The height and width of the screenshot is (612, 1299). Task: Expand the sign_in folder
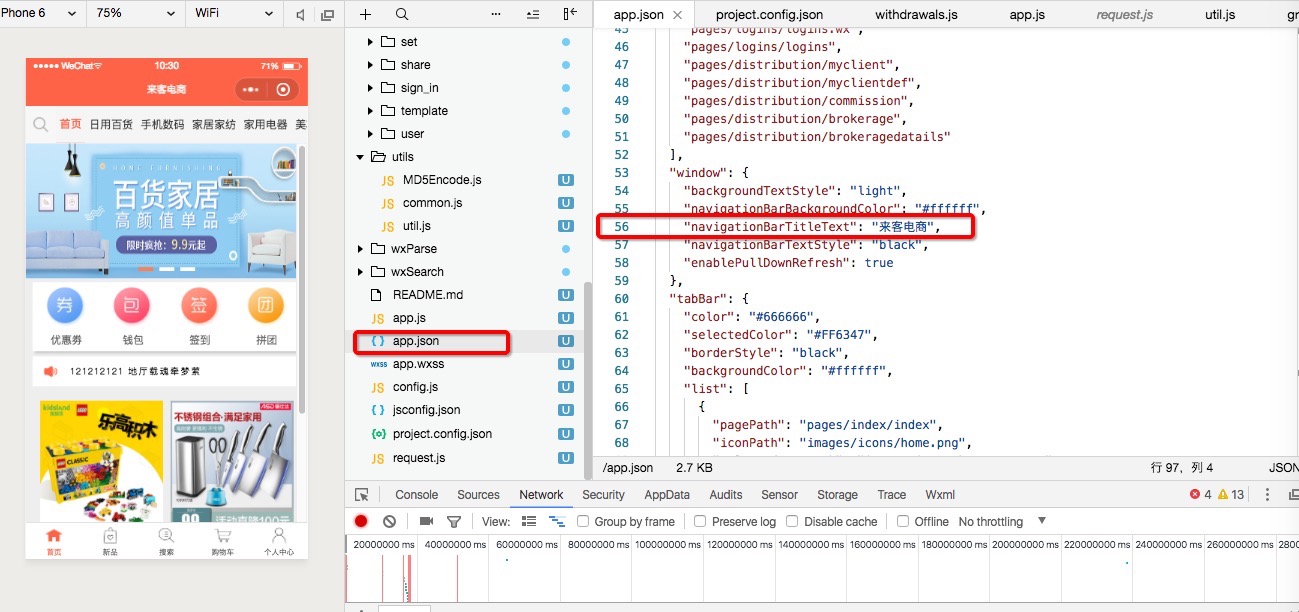point(370,88)
